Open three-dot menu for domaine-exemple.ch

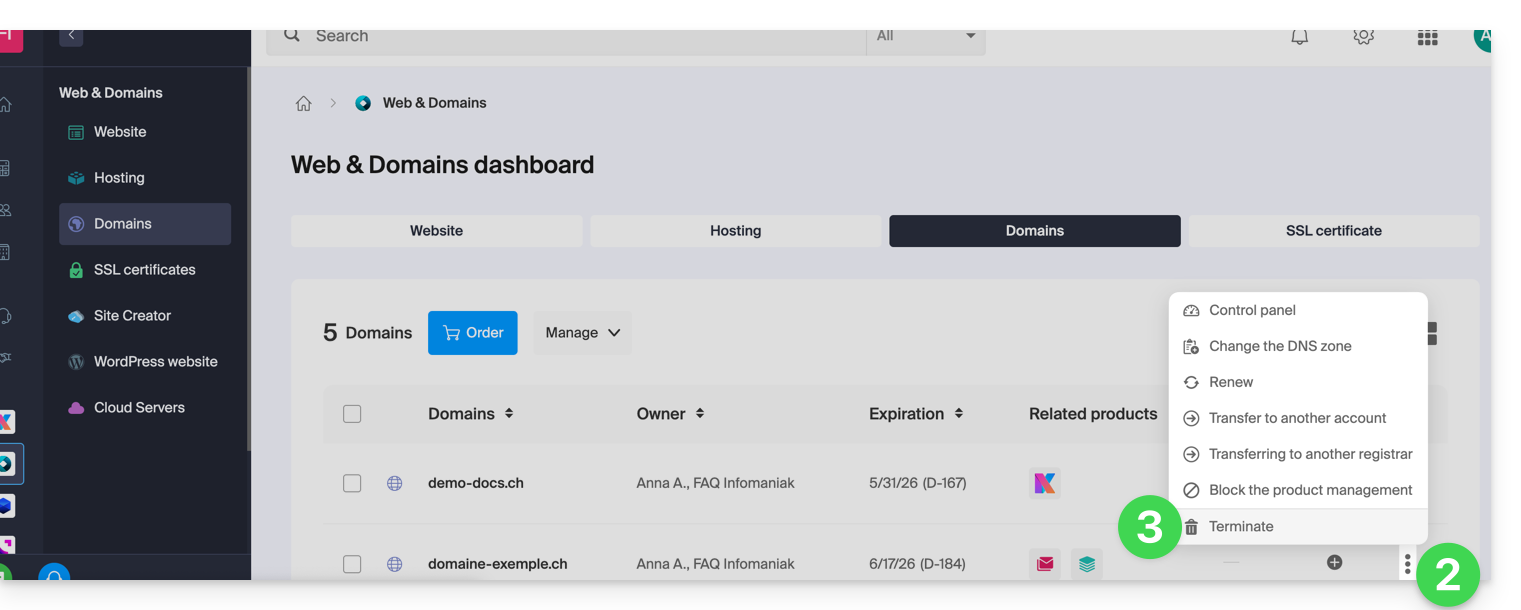tap(1407, 564)
